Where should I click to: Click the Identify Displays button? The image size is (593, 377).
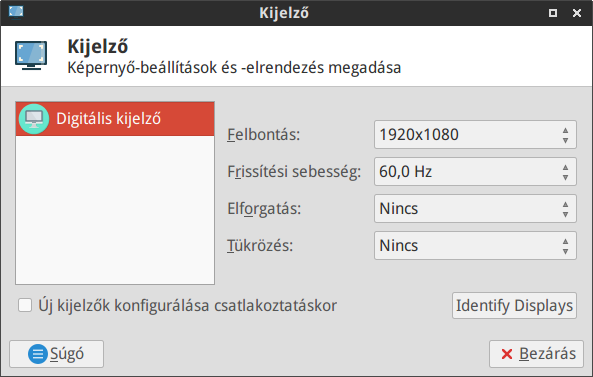(514, 306)
